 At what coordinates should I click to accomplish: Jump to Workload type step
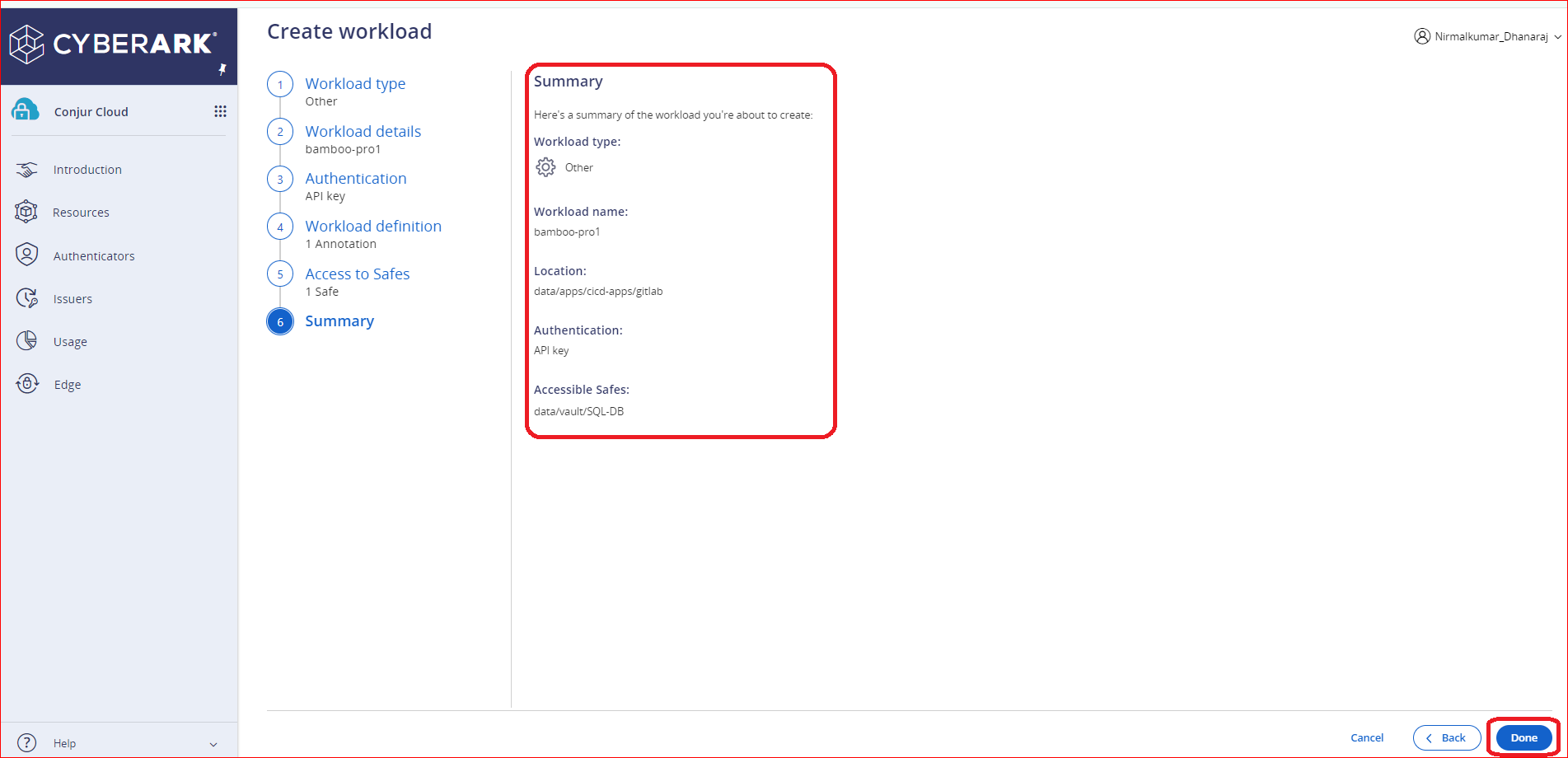355,83
